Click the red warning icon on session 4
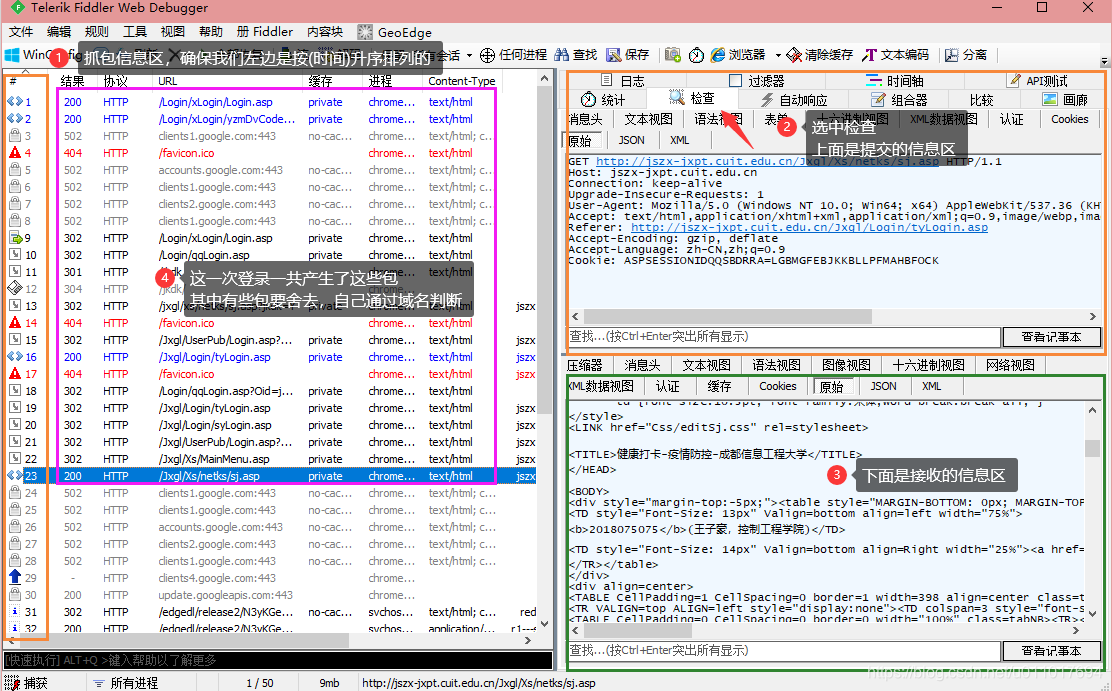Image resolution: width=1112 pixels, height=691 pixels. click(15, 153)
